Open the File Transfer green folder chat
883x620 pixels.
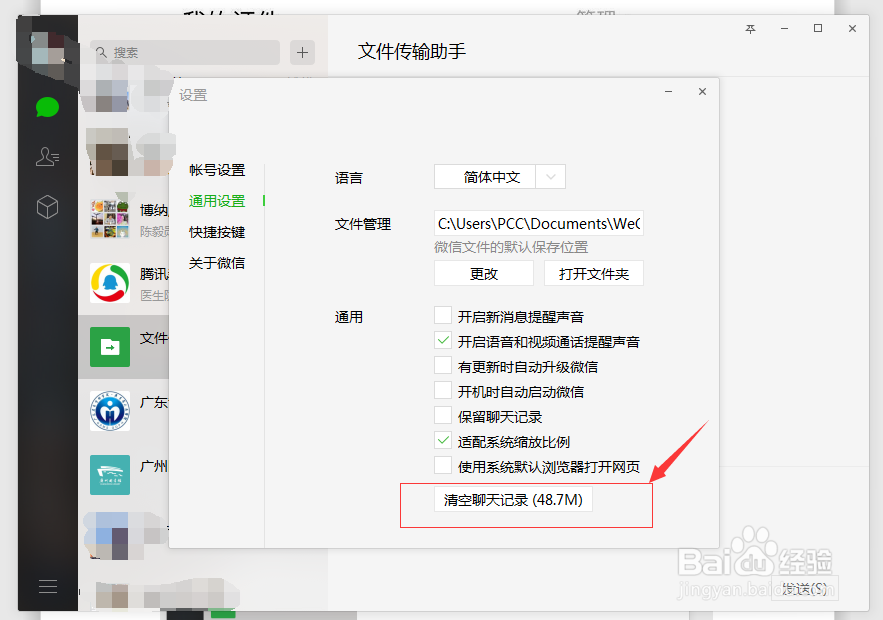tap(110, 347)
